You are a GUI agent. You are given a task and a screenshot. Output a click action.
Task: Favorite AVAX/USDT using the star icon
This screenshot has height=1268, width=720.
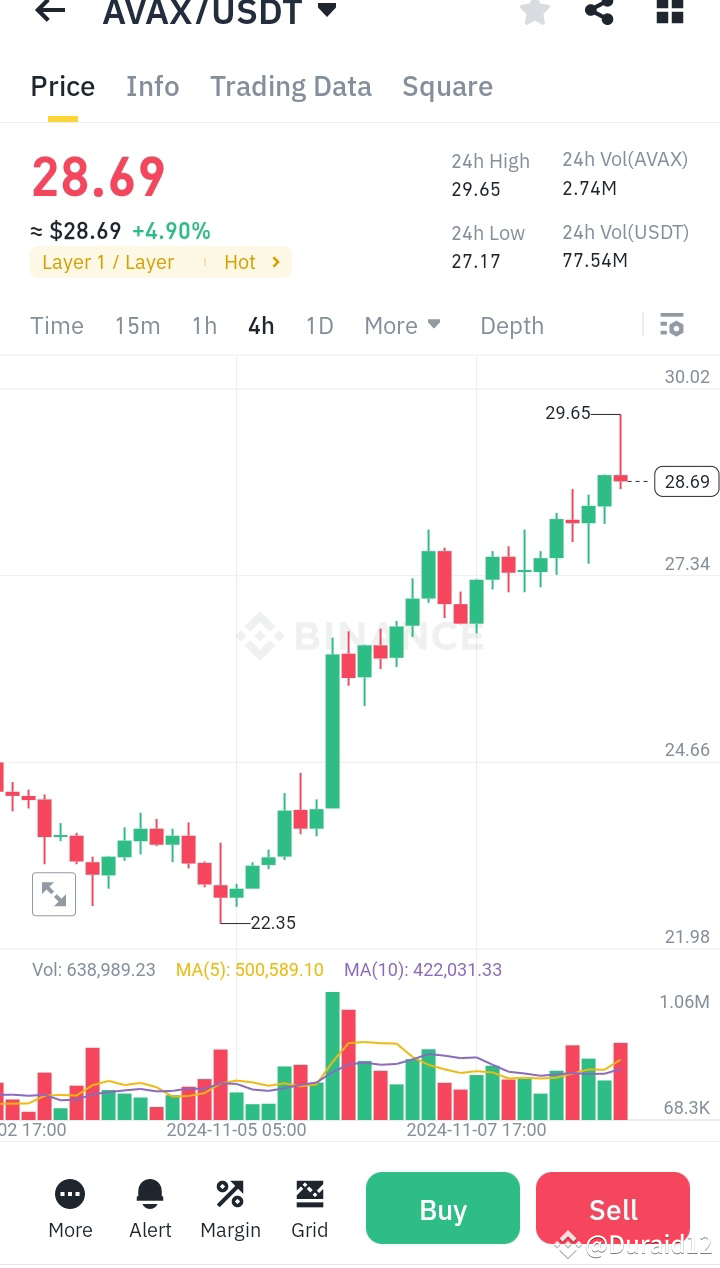point(534,13)
